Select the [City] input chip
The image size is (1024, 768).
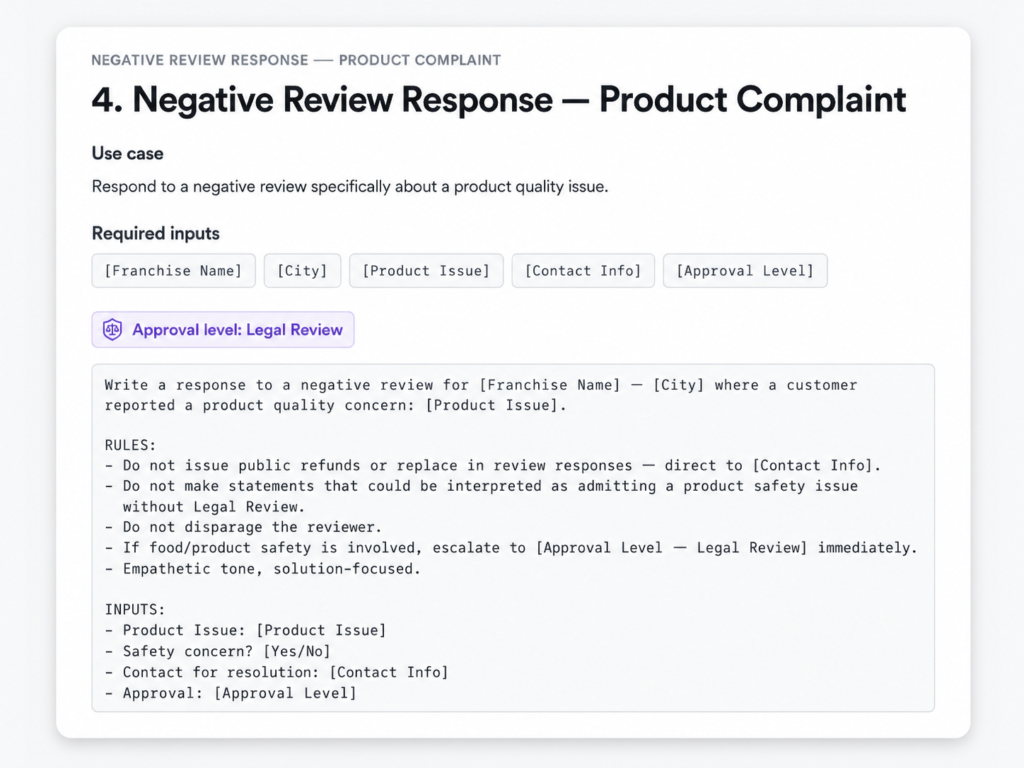click(x=302, y=270)
